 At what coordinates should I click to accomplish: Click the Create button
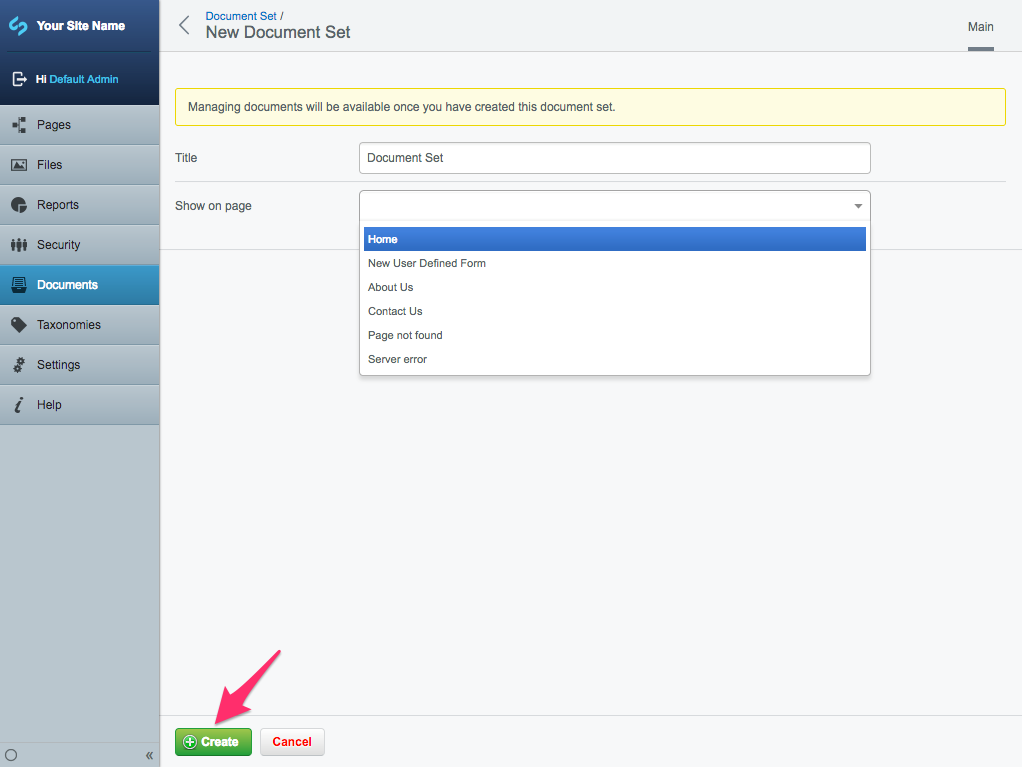coord(213,741)
